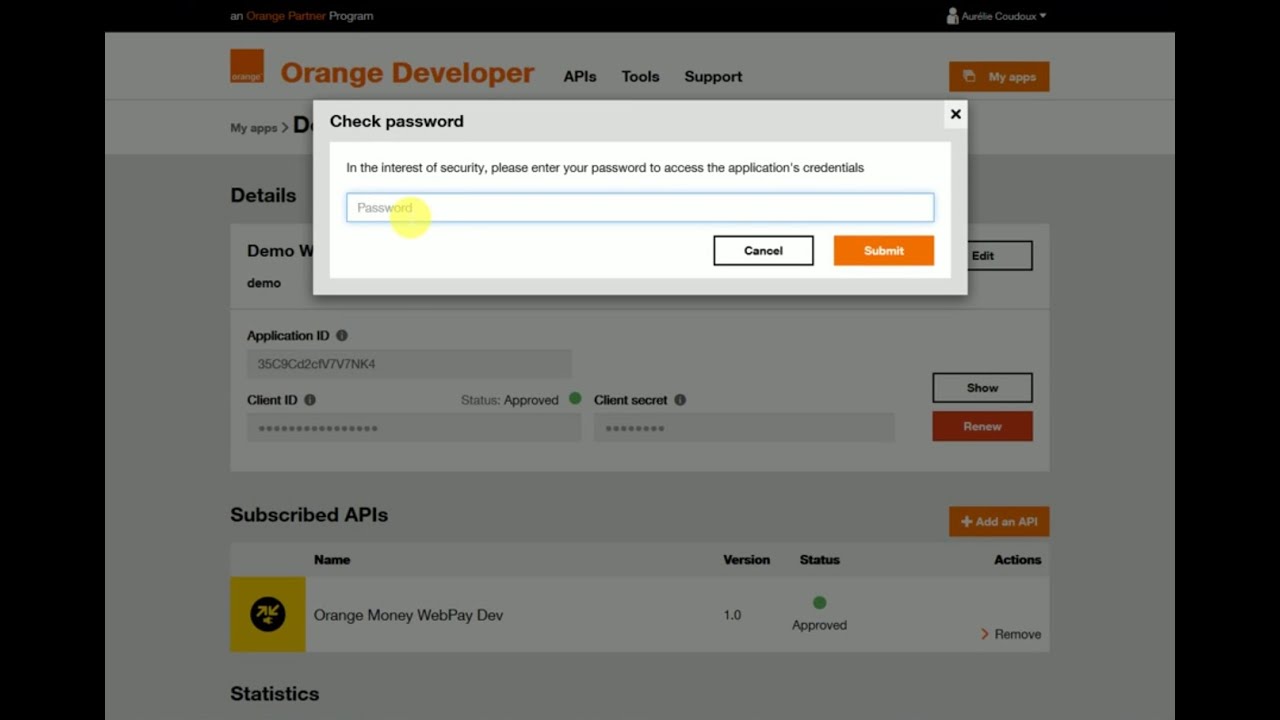Remove the Orange Money WebPay Dev API
Image resolution: width=1280 pixels, height=720 pixels.
1011,634
